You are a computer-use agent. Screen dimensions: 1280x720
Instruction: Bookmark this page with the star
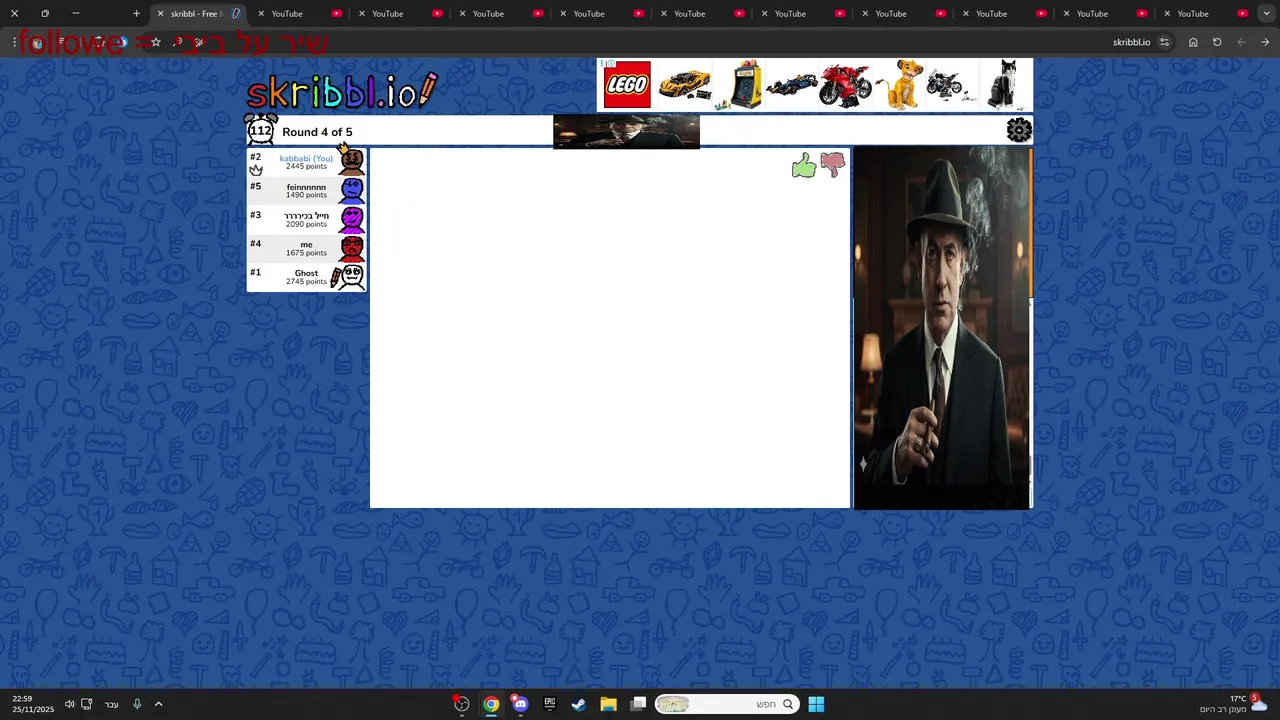(156, 42)
